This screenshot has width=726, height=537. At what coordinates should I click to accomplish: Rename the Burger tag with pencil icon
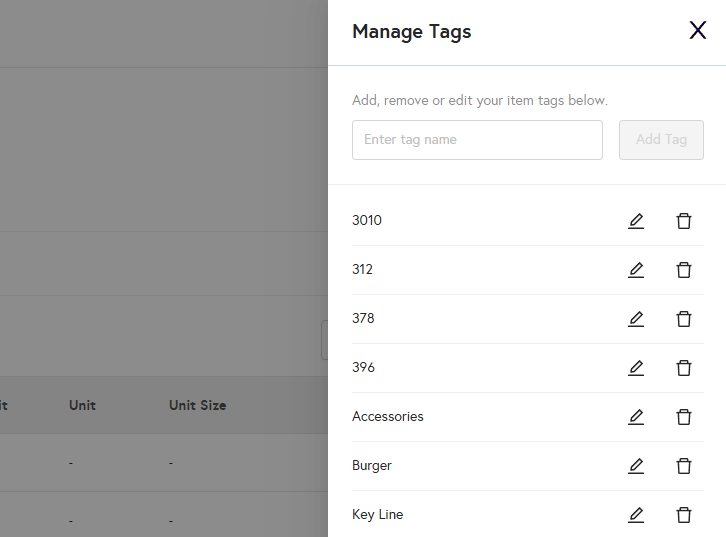636,466
